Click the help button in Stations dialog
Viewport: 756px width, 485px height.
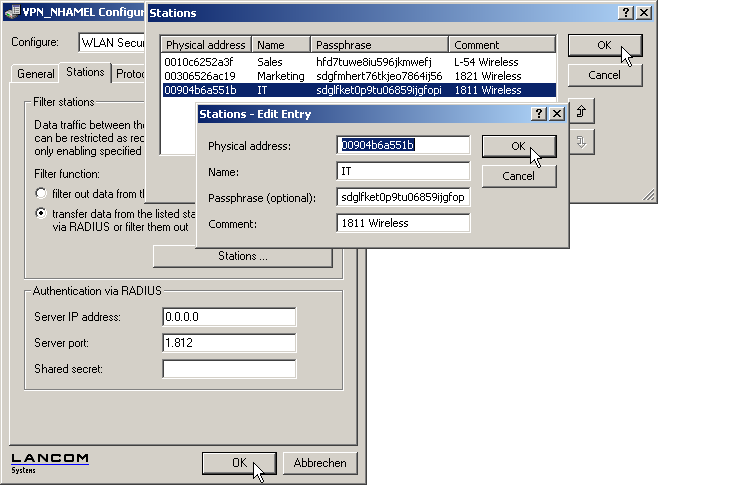tap(626, 13)
